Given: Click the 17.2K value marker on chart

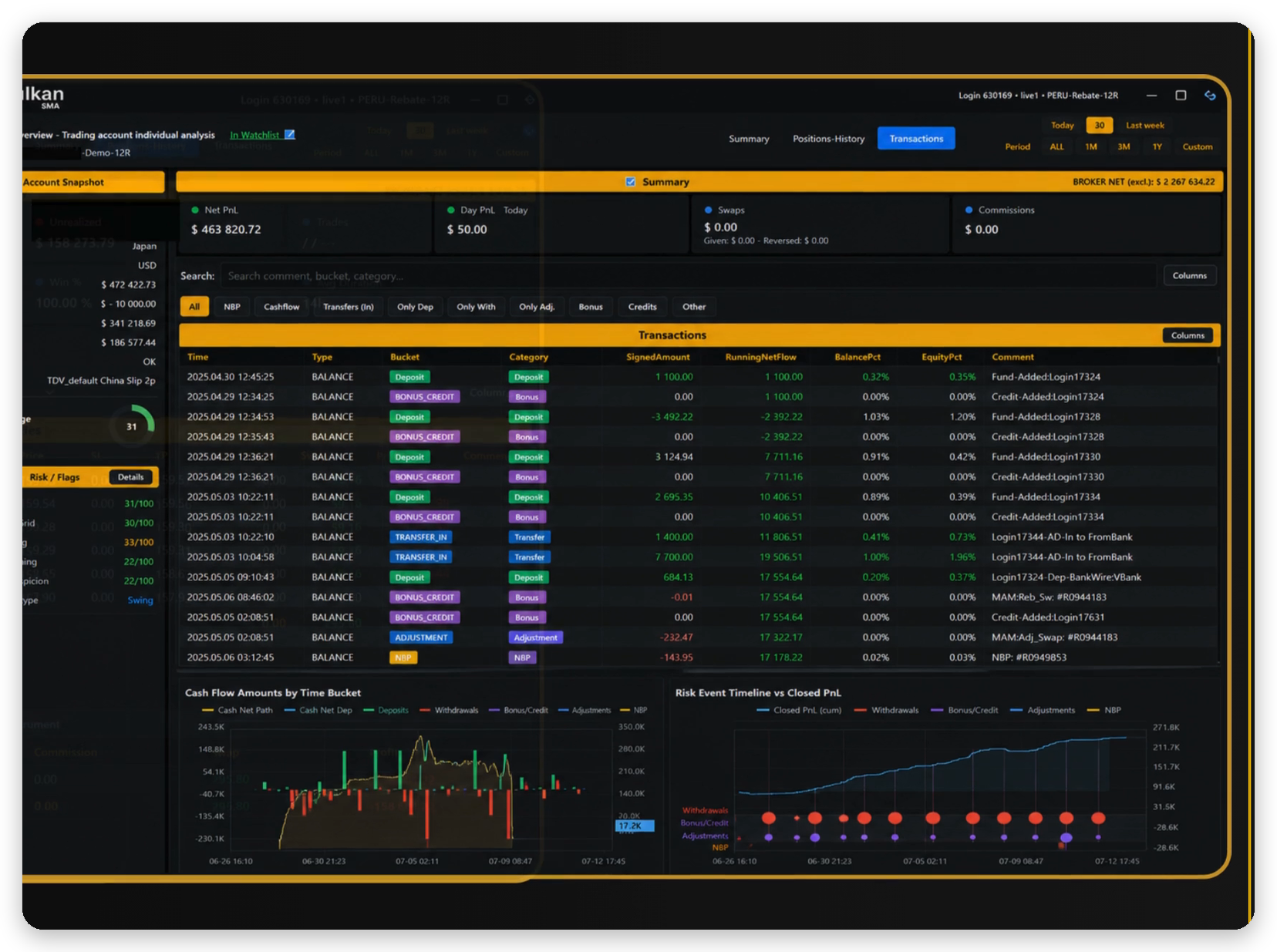Looking at the screenshot, I should (635, 826).
